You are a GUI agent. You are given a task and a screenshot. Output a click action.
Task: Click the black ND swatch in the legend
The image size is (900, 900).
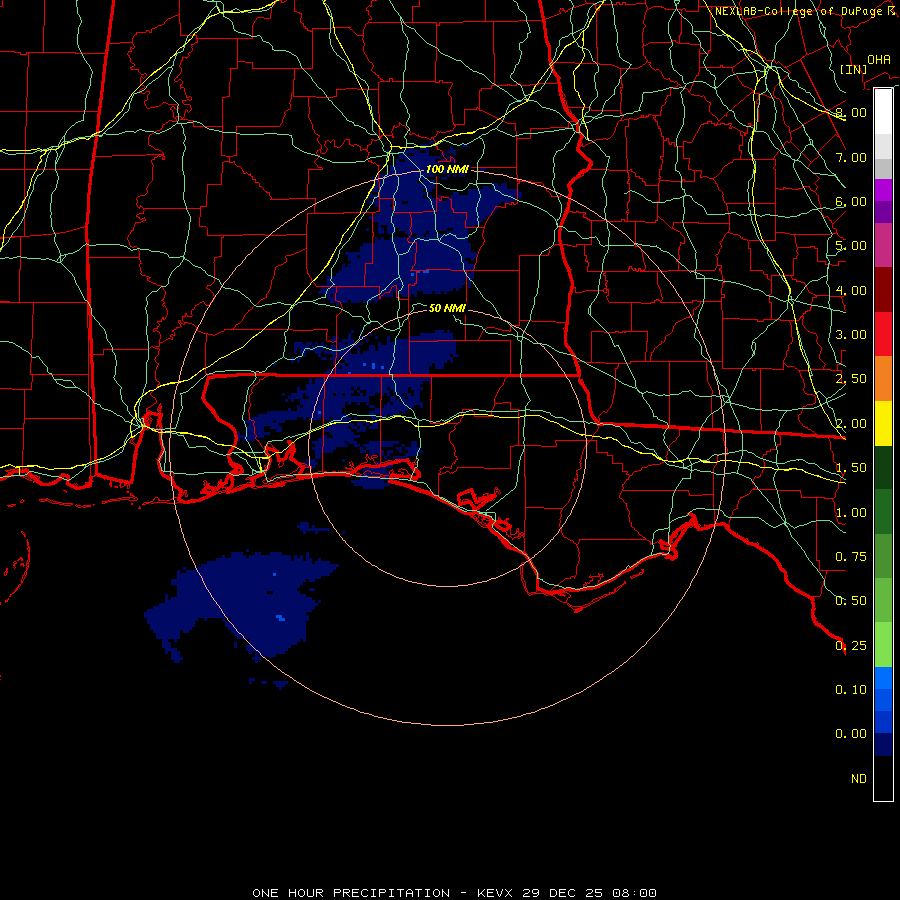[883, 778]
